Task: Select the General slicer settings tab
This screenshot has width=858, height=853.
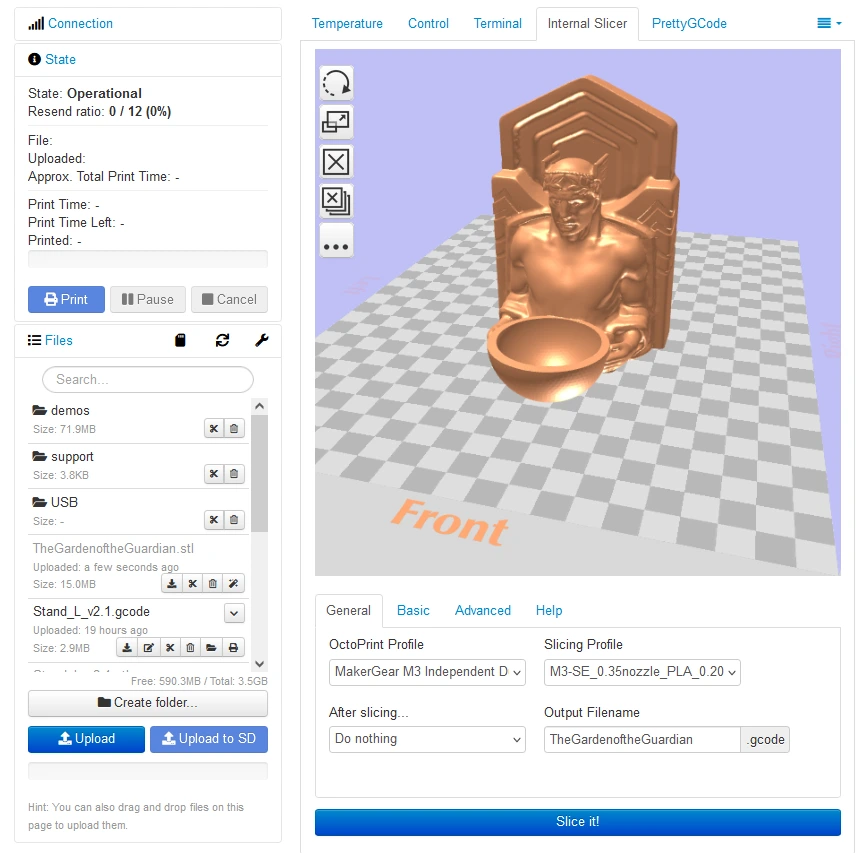Action: (349, 611)
